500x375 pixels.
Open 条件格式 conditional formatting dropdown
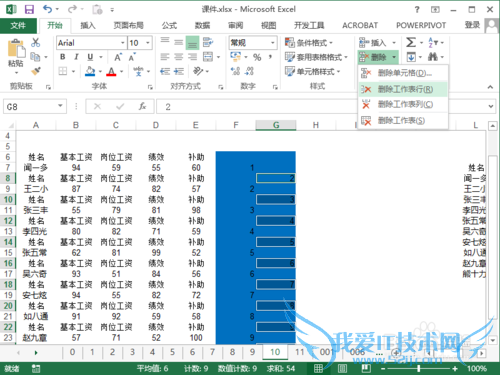coord(309,43)
